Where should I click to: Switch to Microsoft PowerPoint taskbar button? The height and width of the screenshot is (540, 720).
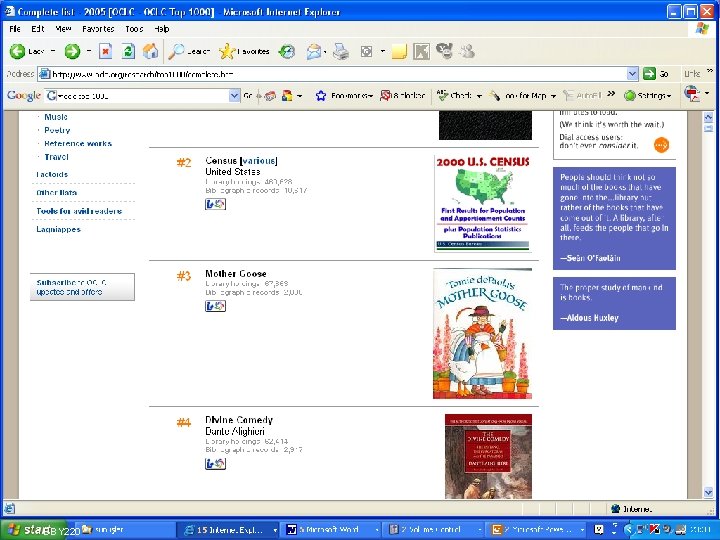(536, 529)
